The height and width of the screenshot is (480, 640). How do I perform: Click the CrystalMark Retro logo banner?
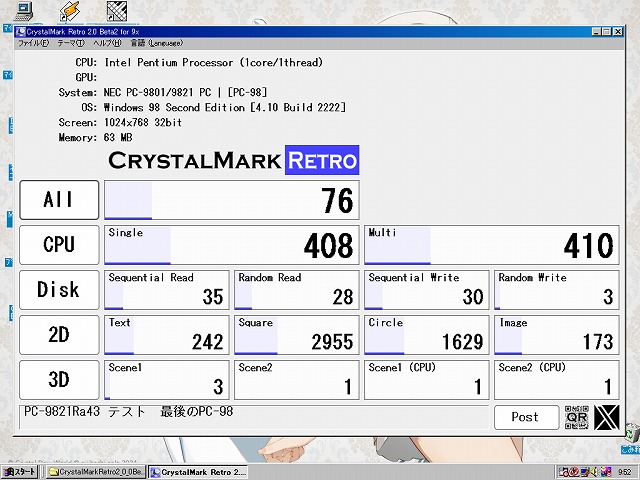coord(233,160)
